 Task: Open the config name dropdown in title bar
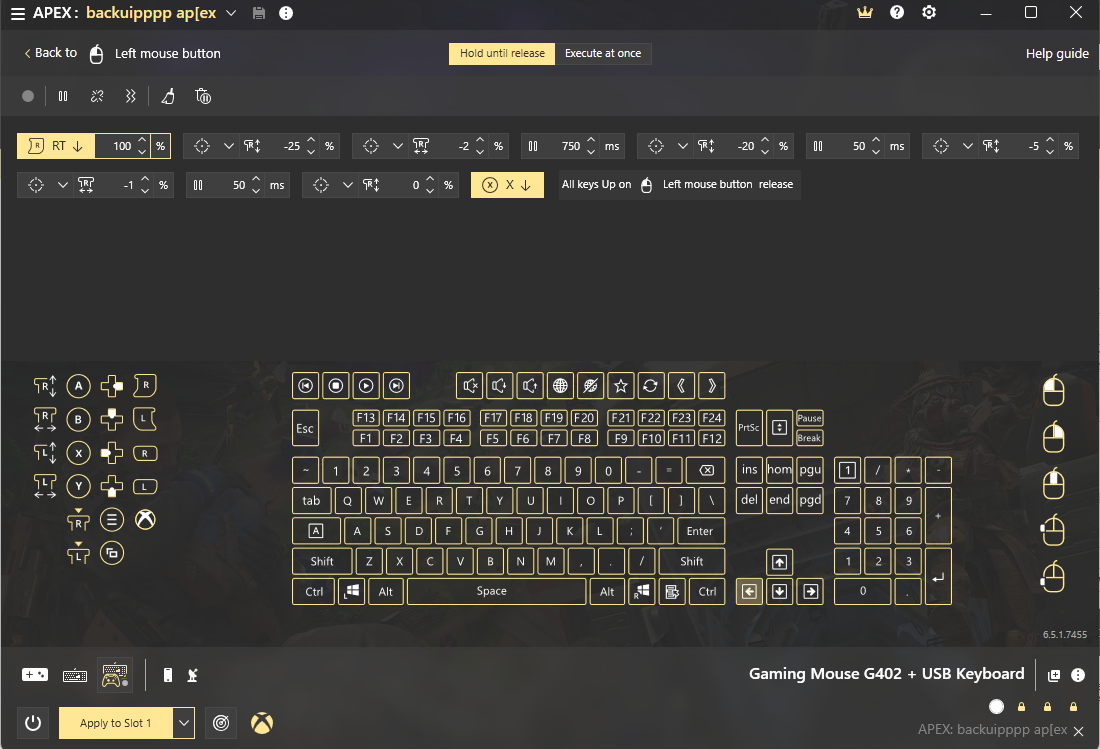tap(231, 13)
